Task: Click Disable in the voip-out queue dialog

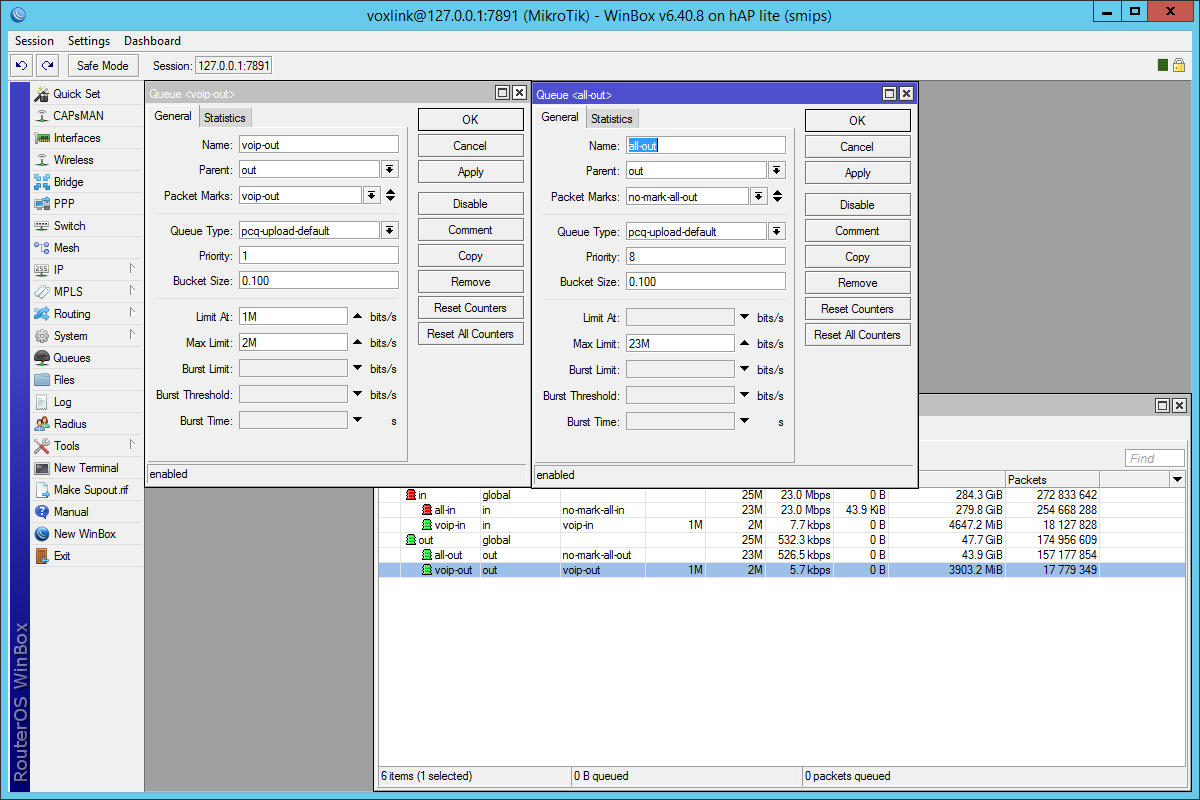Action: click(471, 204)
